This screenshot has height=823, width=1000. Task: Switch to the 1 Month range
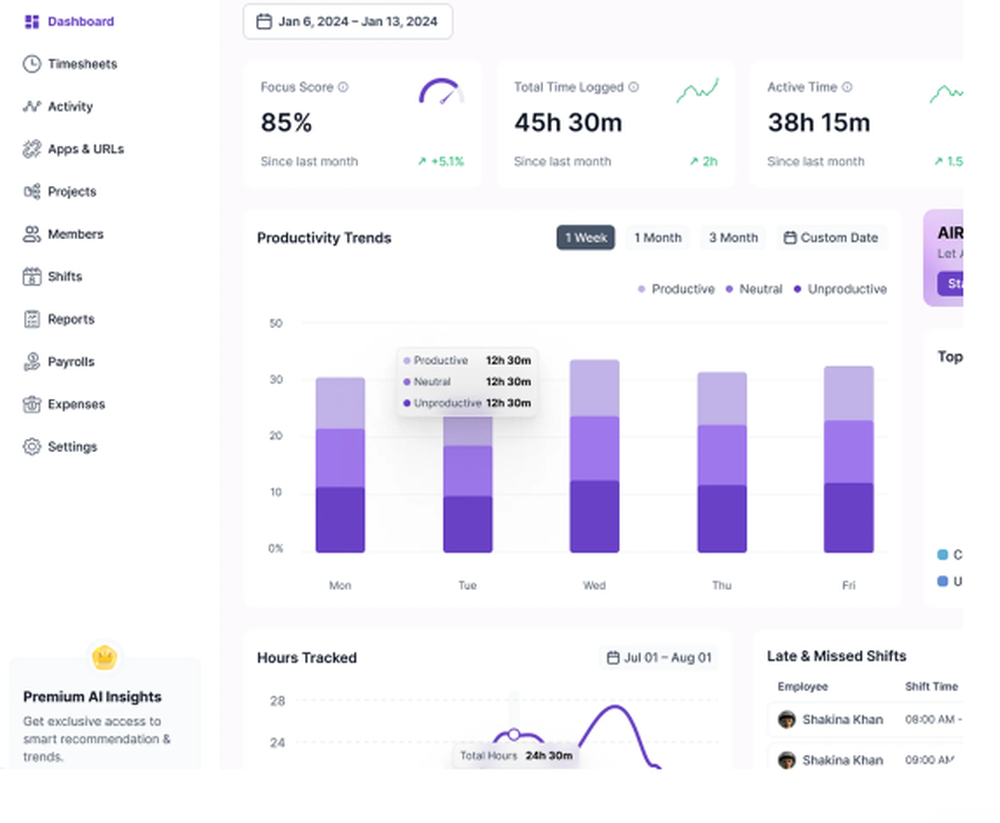(658, 237)
